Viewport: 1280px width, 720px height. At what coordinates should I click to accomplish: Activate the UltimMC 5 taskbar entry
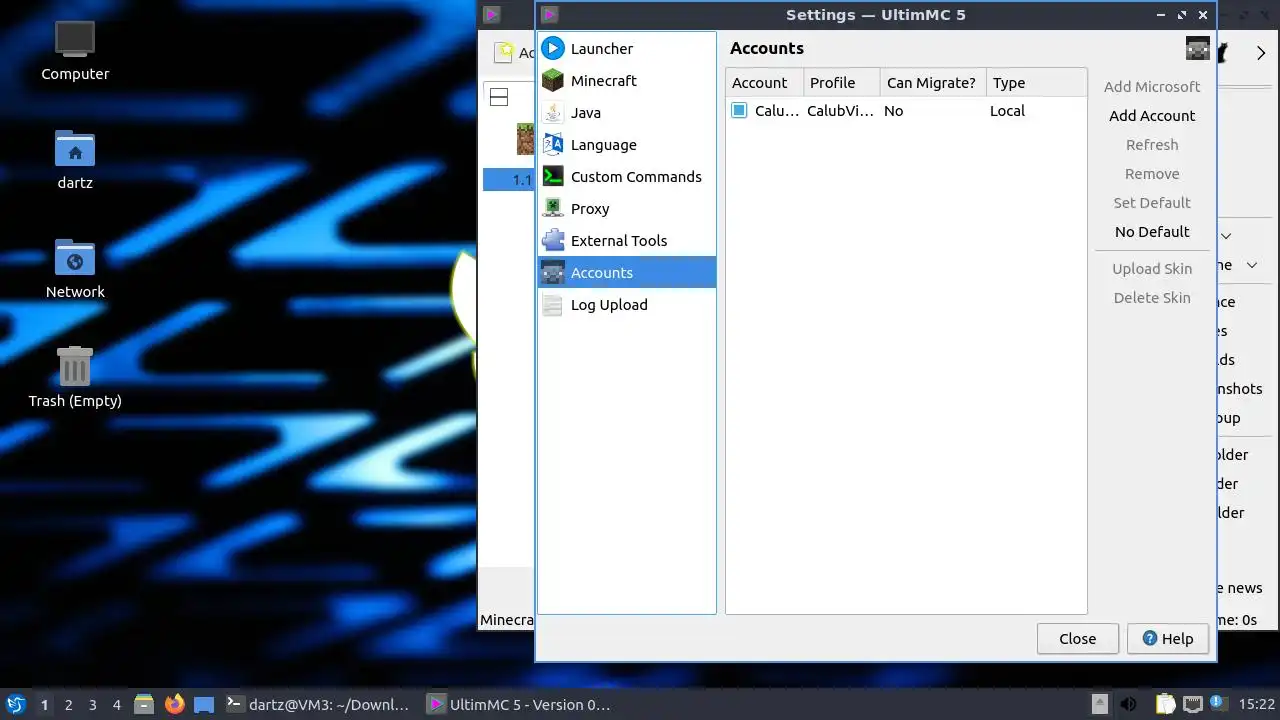click(x=519, y=704)
